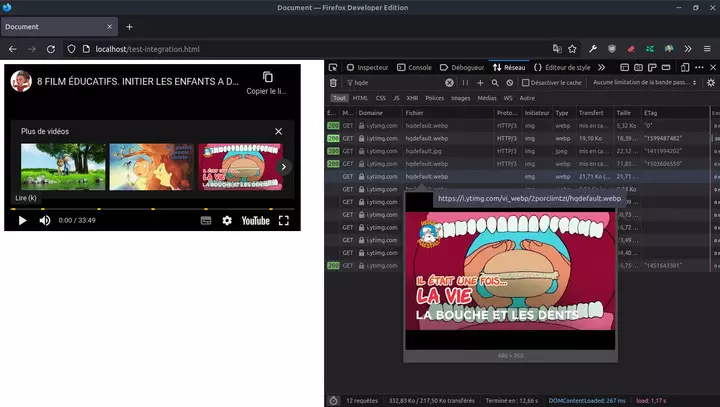Open the green meadow suggested video thumbnail

tap(63, 167)
